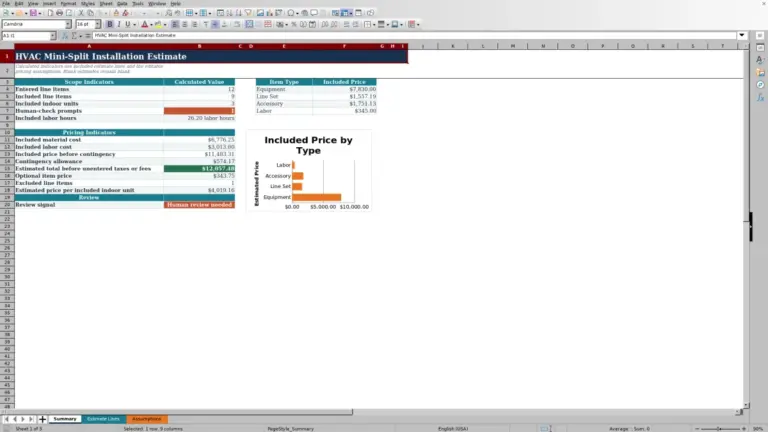This screenshot has width=768, height=432.
Task: Click the Clear direct formatting icon
Action: pyautogui.click(x=125, y=13)
